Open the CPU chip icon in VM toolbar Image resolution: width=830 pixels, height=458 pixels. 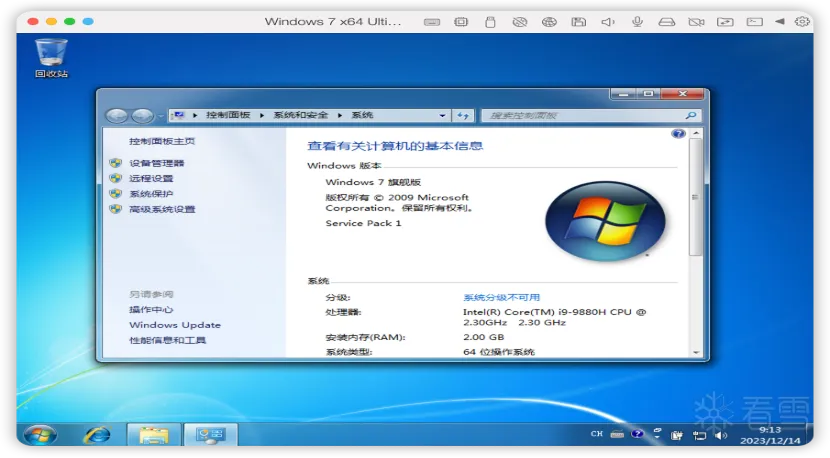pos(461,22)
